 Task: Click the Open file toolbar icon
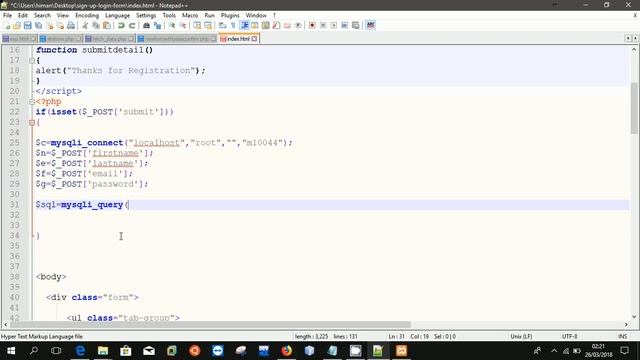pyautogui.click(x=17, y=25)
